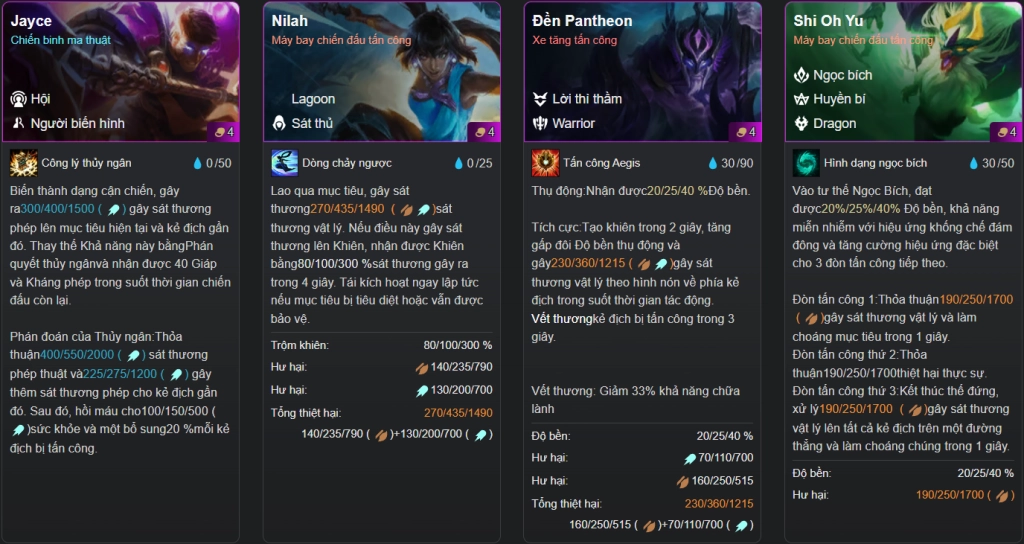1024x544 pixels.
Task: Click the Người biến hình trait label
Action: pyautogui.click(x=78, y=123)
